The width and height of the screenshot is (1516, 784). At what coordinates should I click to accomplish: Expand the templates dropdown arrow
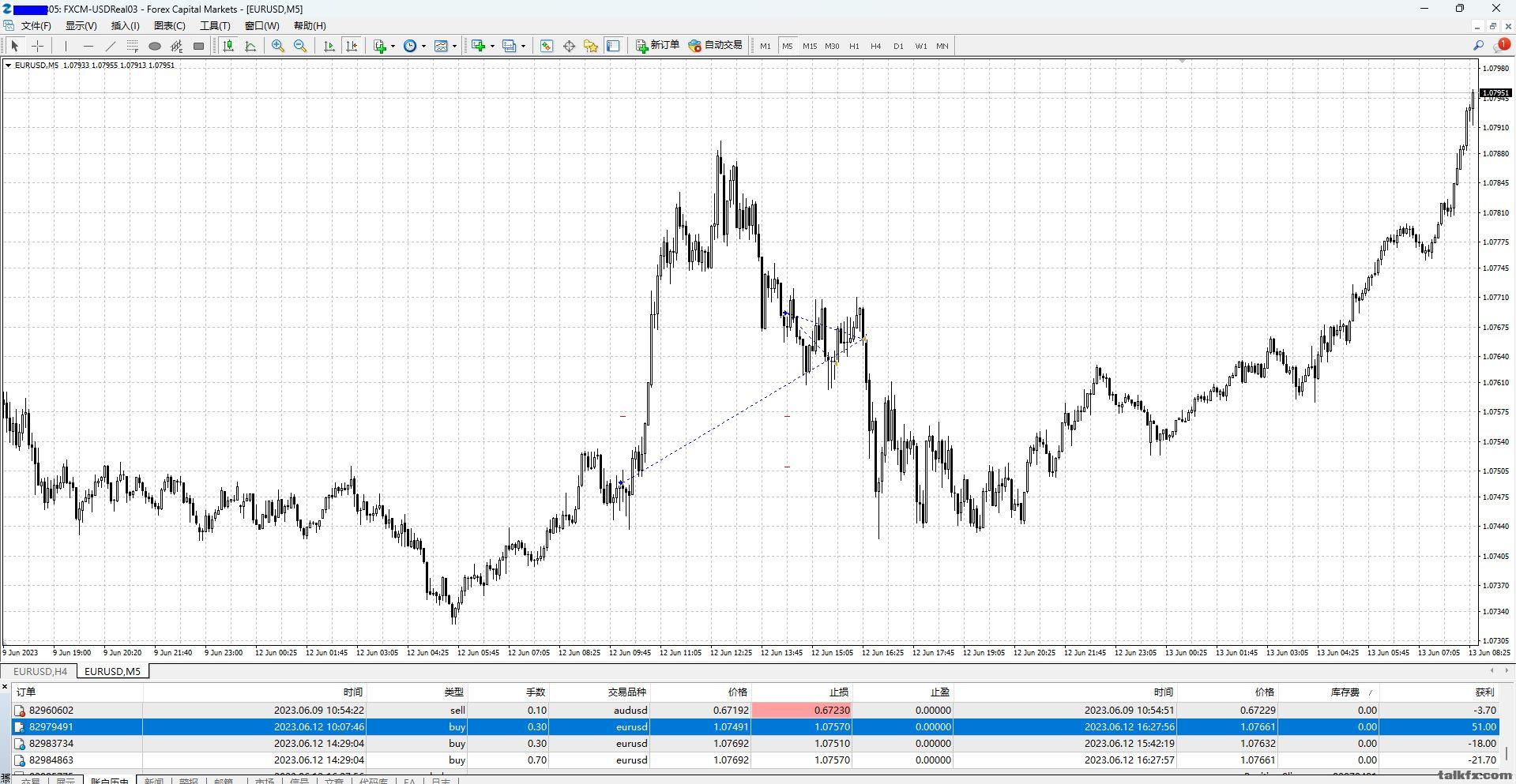pos(454,46)
